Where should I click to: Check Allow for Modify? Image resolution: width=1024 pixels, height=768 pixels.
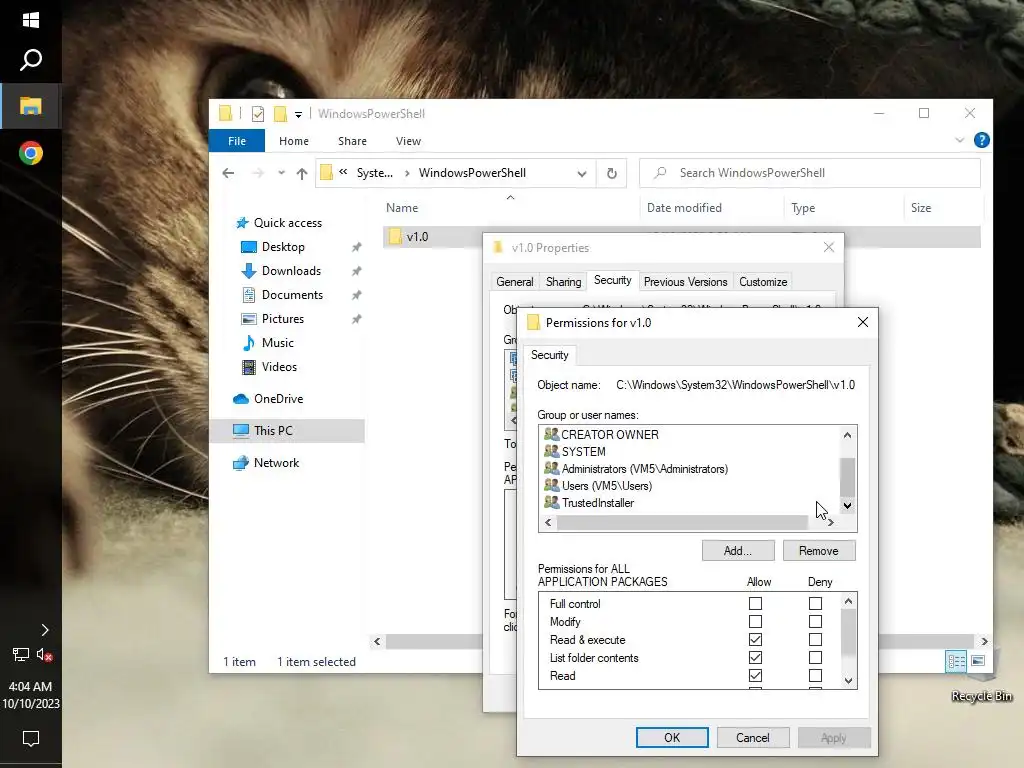[755, 622]
